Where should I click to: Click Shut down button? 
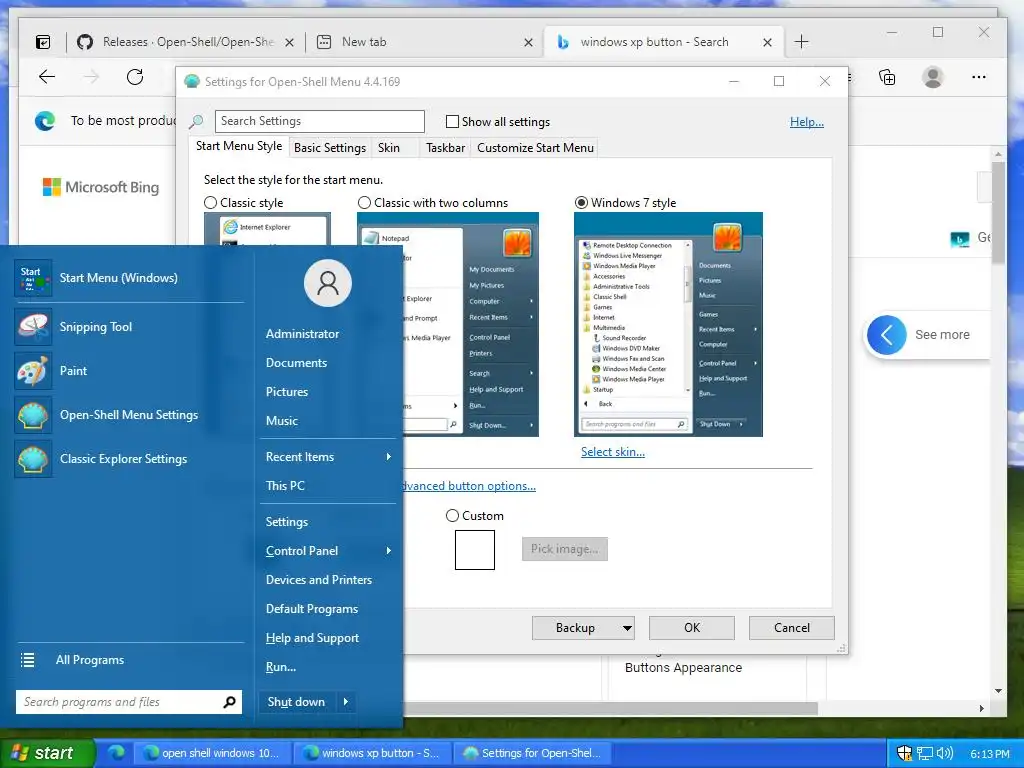[296, 702]
